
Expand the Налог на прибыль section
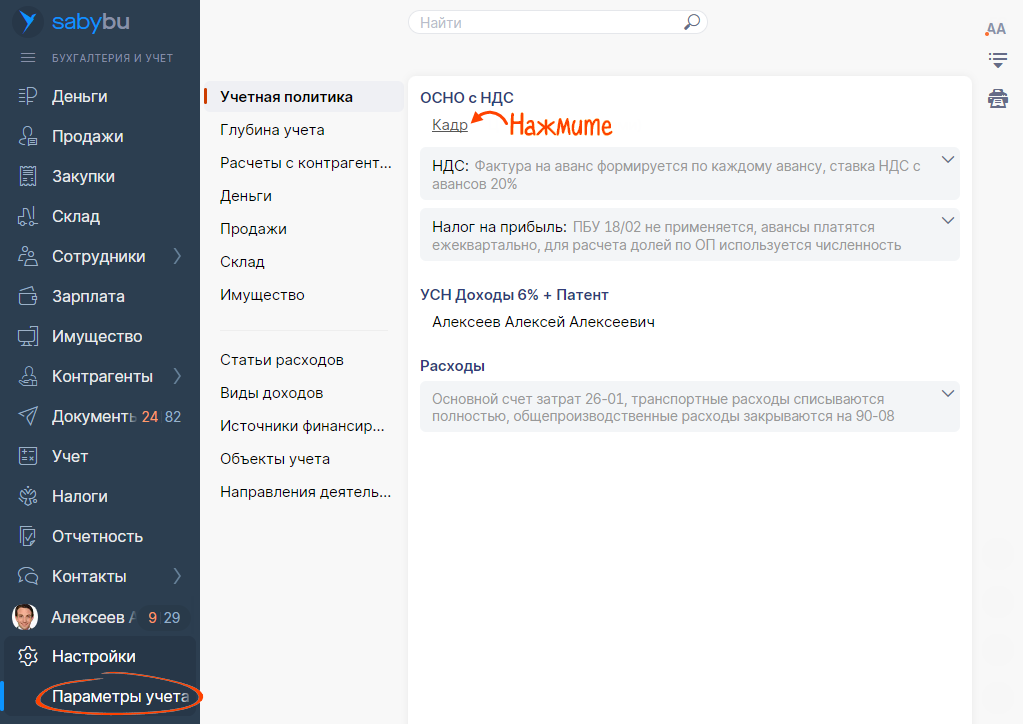tap(948, 221)
